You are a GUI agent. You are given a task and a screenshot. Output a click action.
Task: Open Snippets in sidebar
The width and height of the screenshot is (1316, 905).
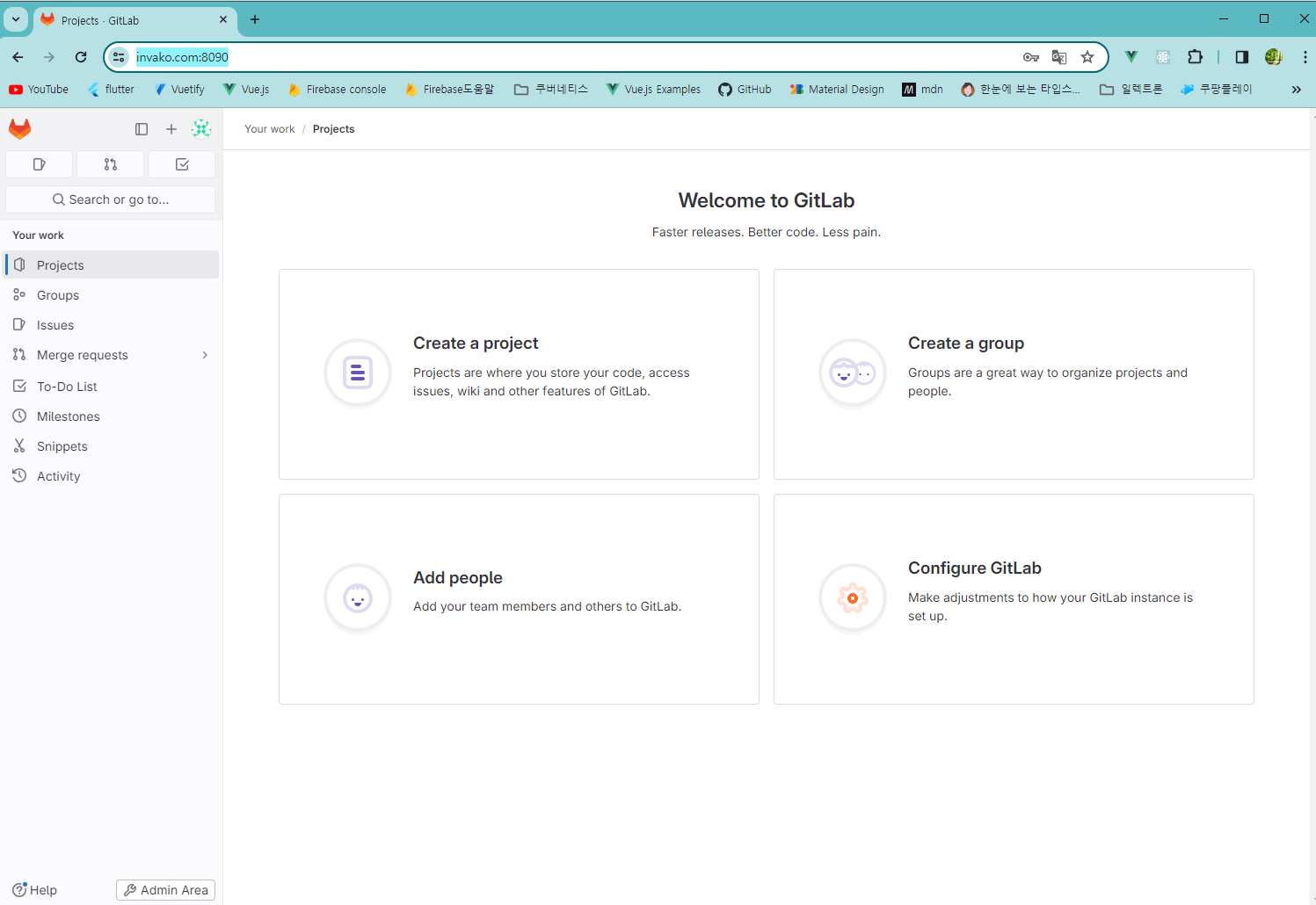pos(112,446)
